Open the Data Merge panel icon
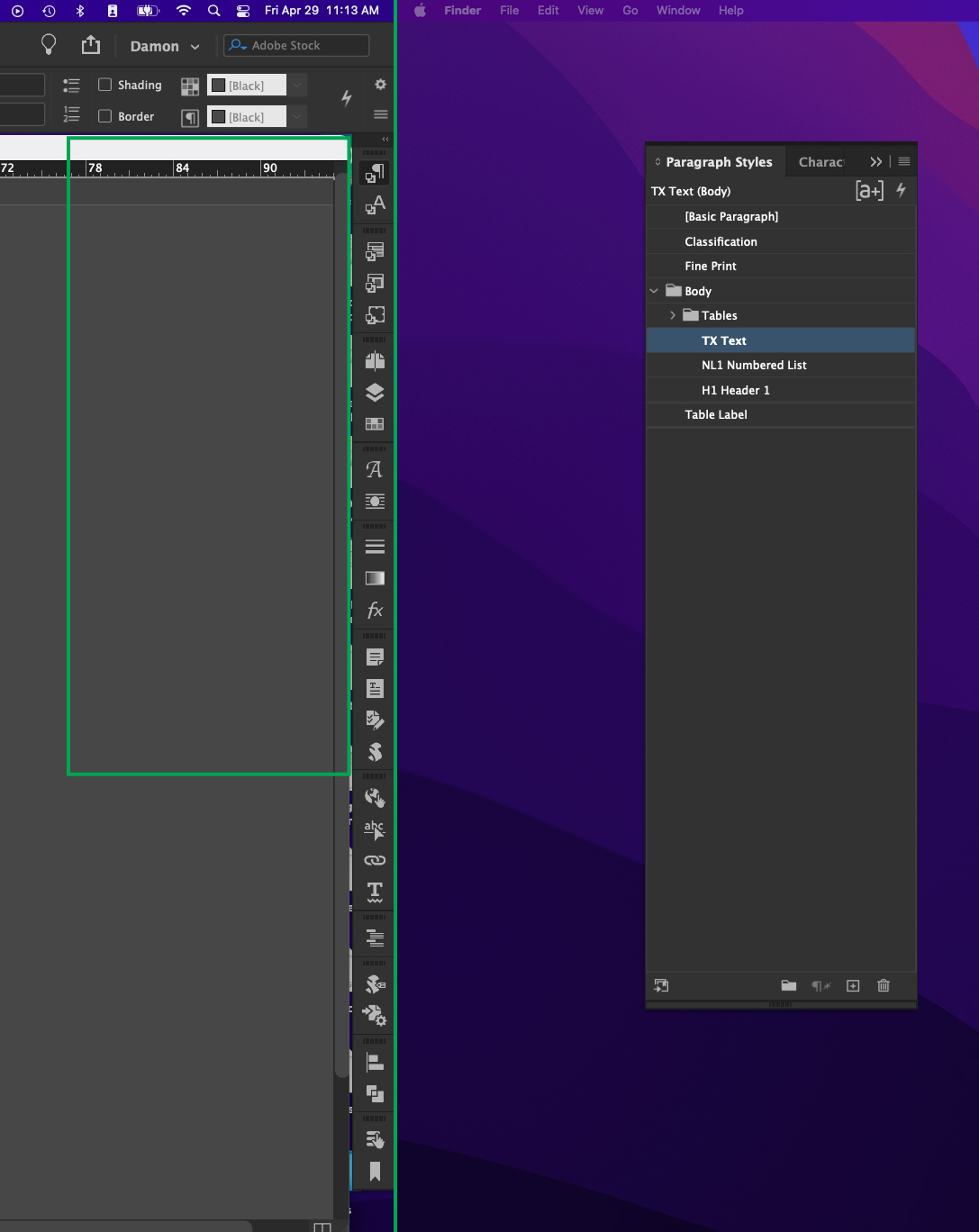This screenshot has height=1232, width=979. click(374, 1016)
